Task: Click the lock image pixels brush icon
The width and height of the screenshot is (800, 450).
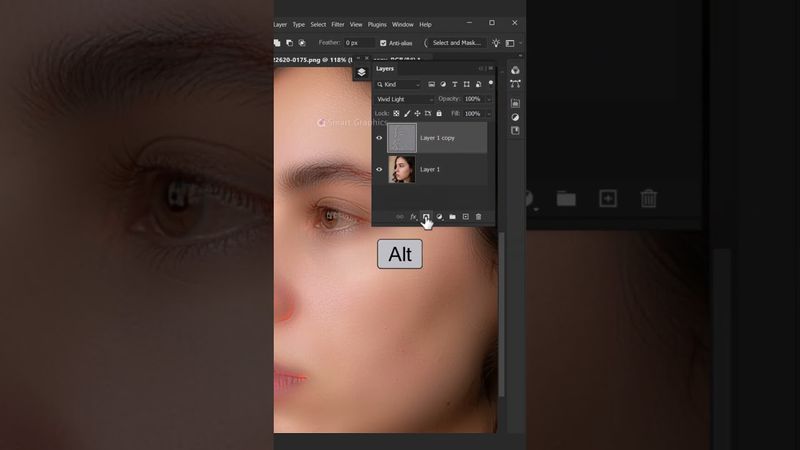Action: click(x=406, y=114)
